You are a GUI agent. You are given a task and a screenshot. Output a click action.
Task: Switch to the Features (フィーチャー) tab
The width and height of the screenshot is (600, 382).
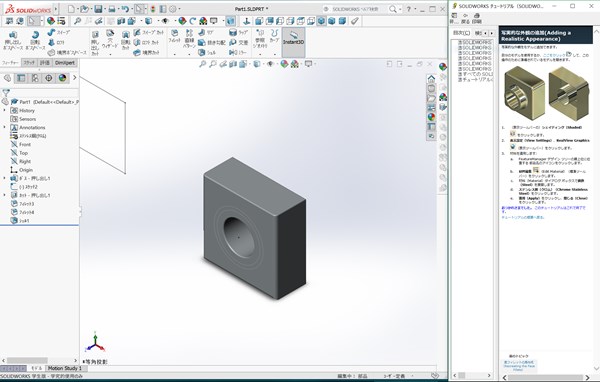point(10,62)
